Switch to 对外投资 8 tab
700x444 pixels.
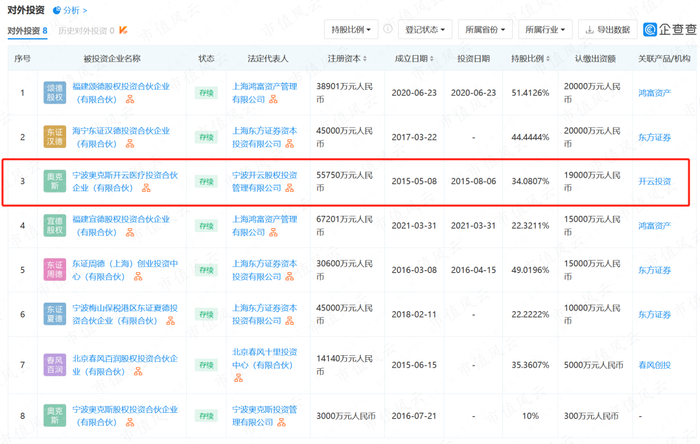coord(27,31)
